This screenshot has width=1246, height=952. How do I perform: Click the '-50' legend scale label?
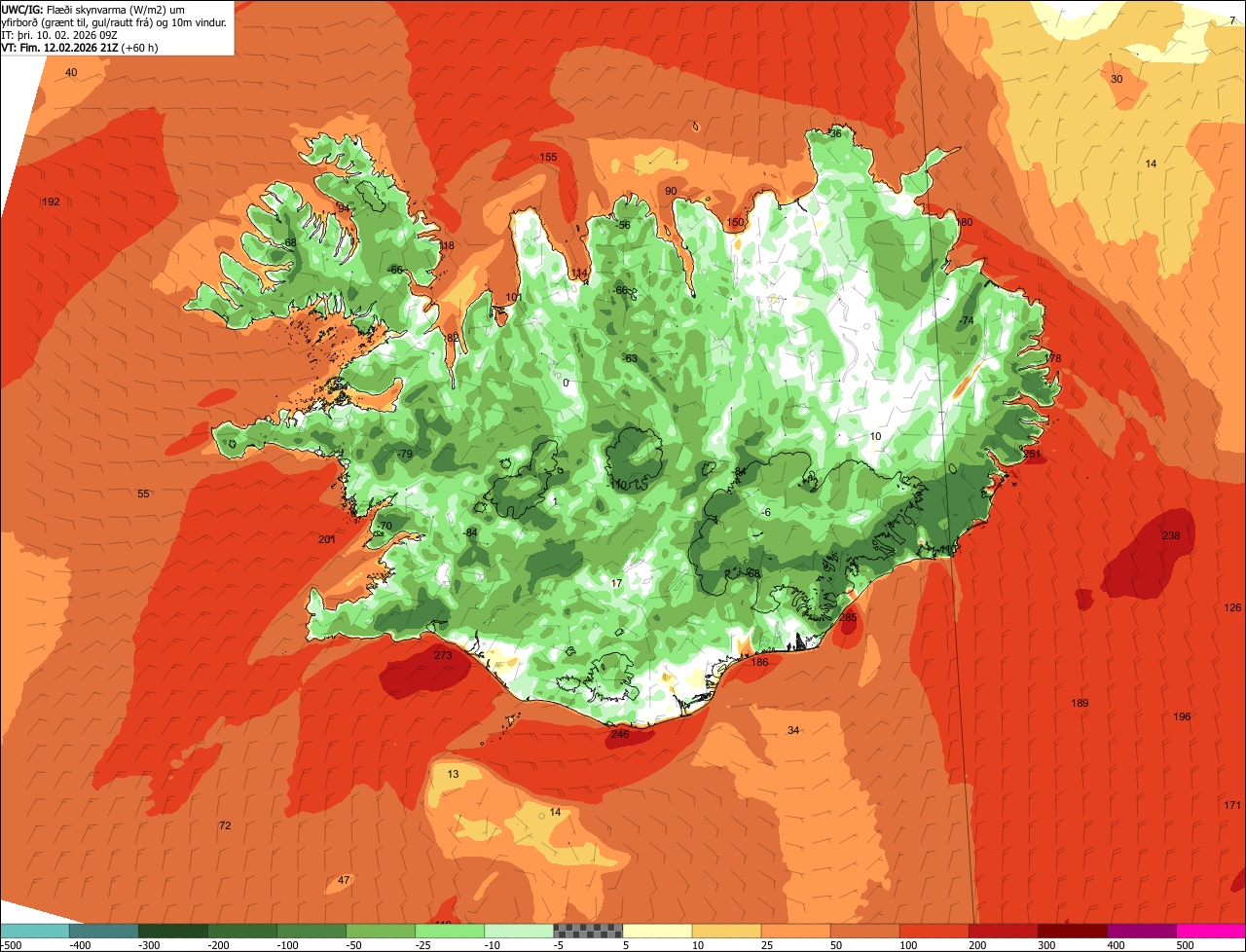[x=356, y=944]
